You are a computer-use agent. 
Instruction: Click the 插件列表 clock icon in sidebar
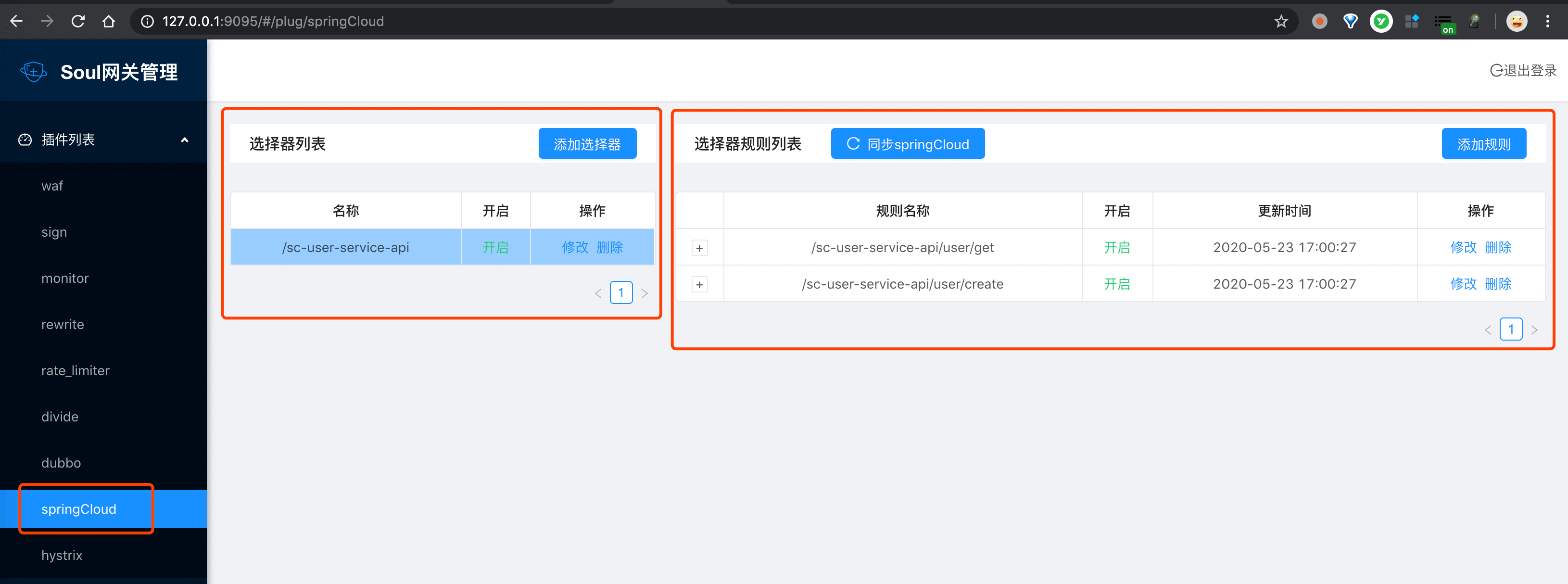pyautogui.click(x=25, y=140)
